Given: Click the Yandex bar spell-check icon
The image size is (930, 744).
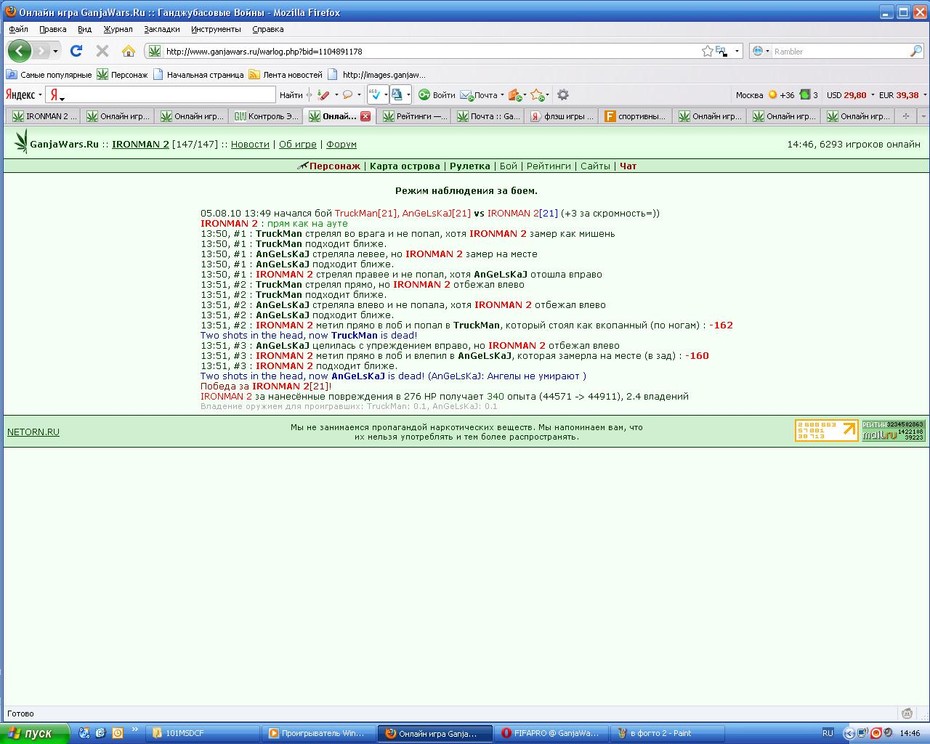Looking at the screenshot, I should pyautogui.click(x=375, y=94).
